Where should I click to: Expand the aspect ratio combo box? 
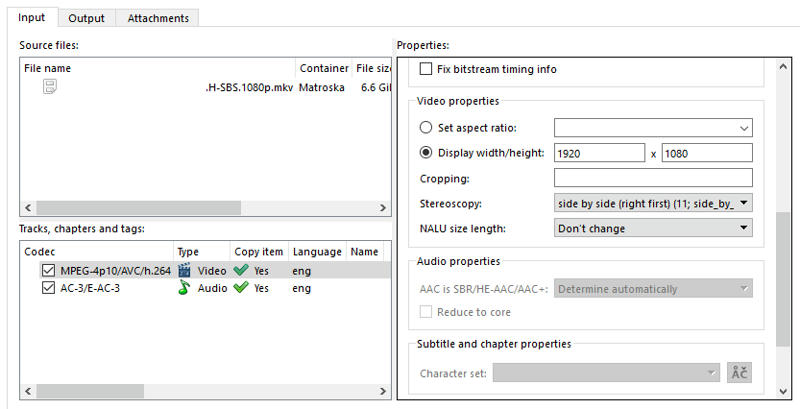(743, 128)
